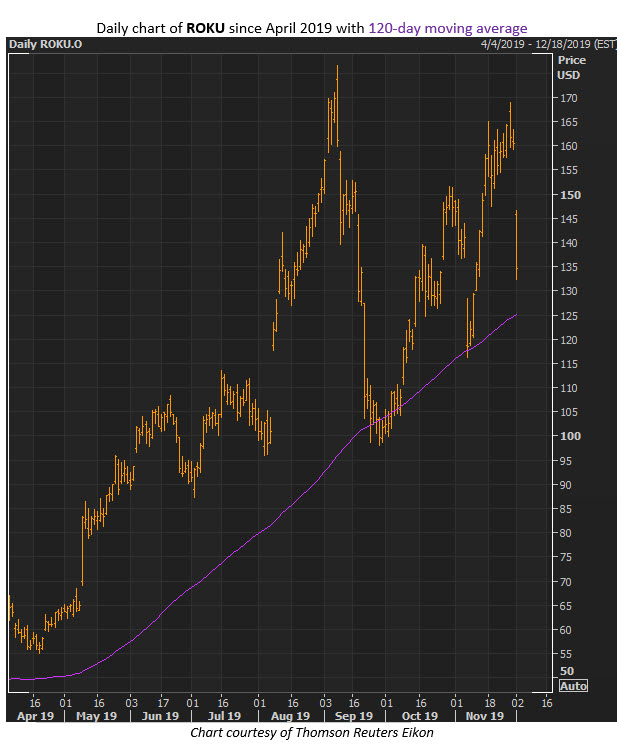
Task: Select the Price USD axis label
Action: tap(571, 67)
